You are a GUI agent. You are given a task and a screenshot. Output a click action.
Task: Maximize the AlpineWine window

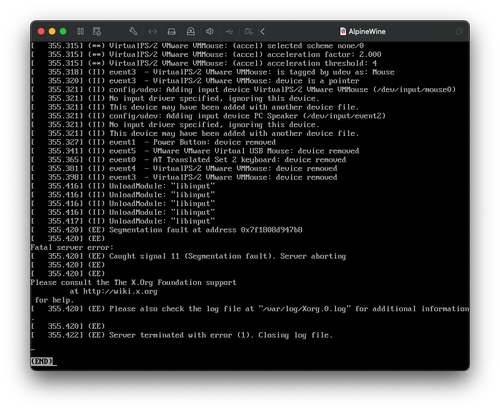[x=63, y=31]
